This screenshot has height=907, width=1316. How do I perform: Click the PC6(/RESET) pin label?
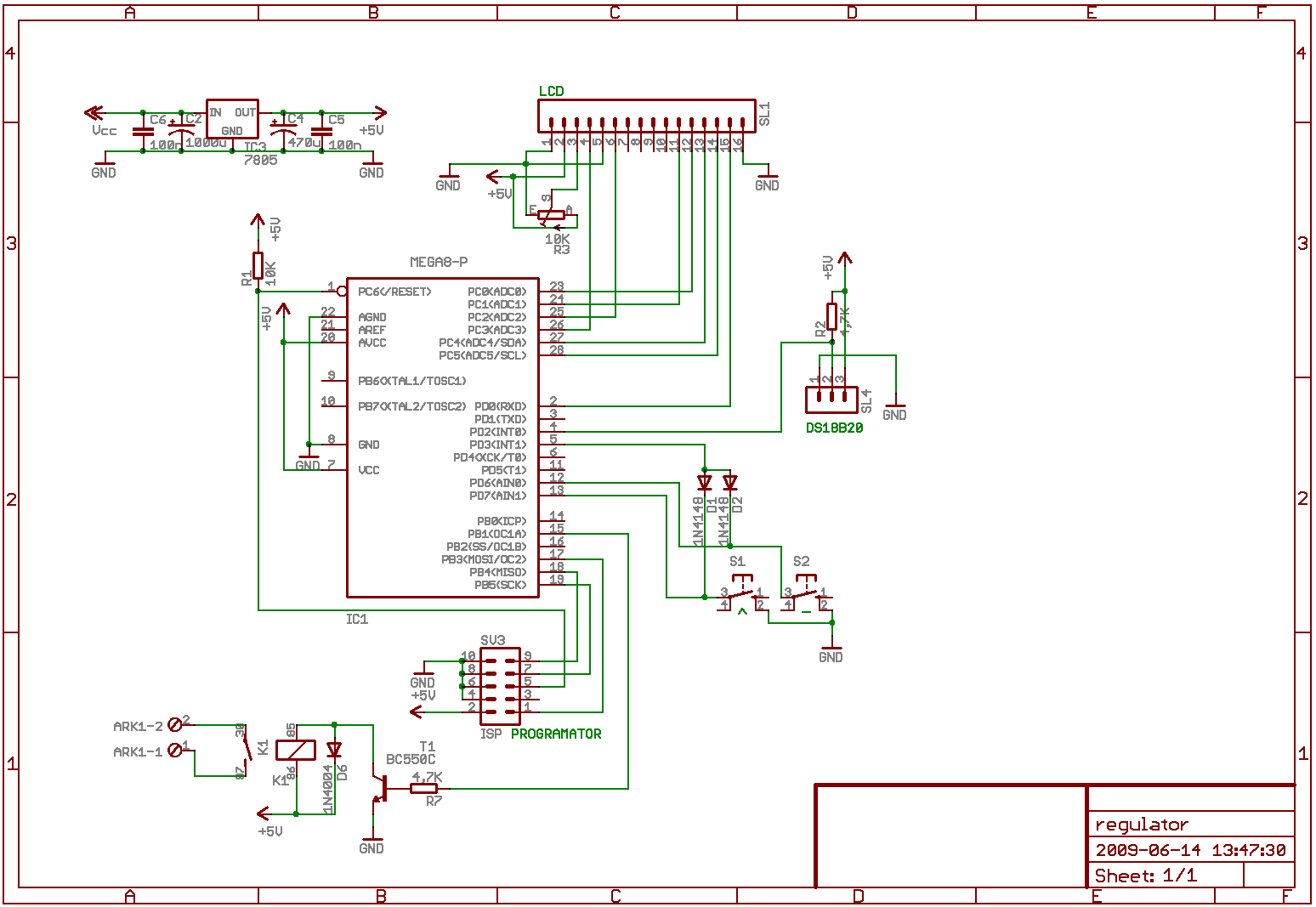pyautogui.click(x=394, y=292)
